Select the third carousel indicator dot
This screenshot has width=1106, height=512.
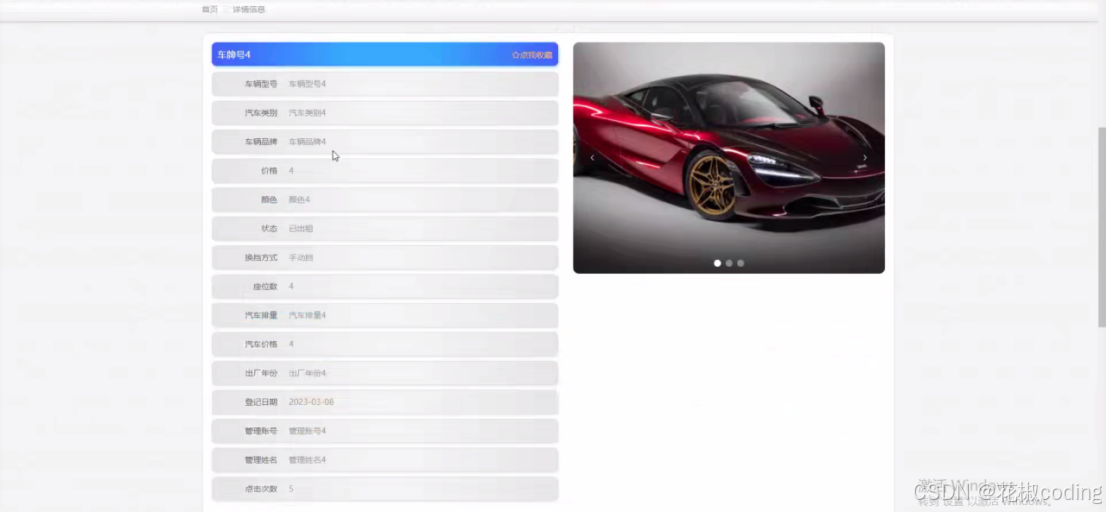coord(741,263)
